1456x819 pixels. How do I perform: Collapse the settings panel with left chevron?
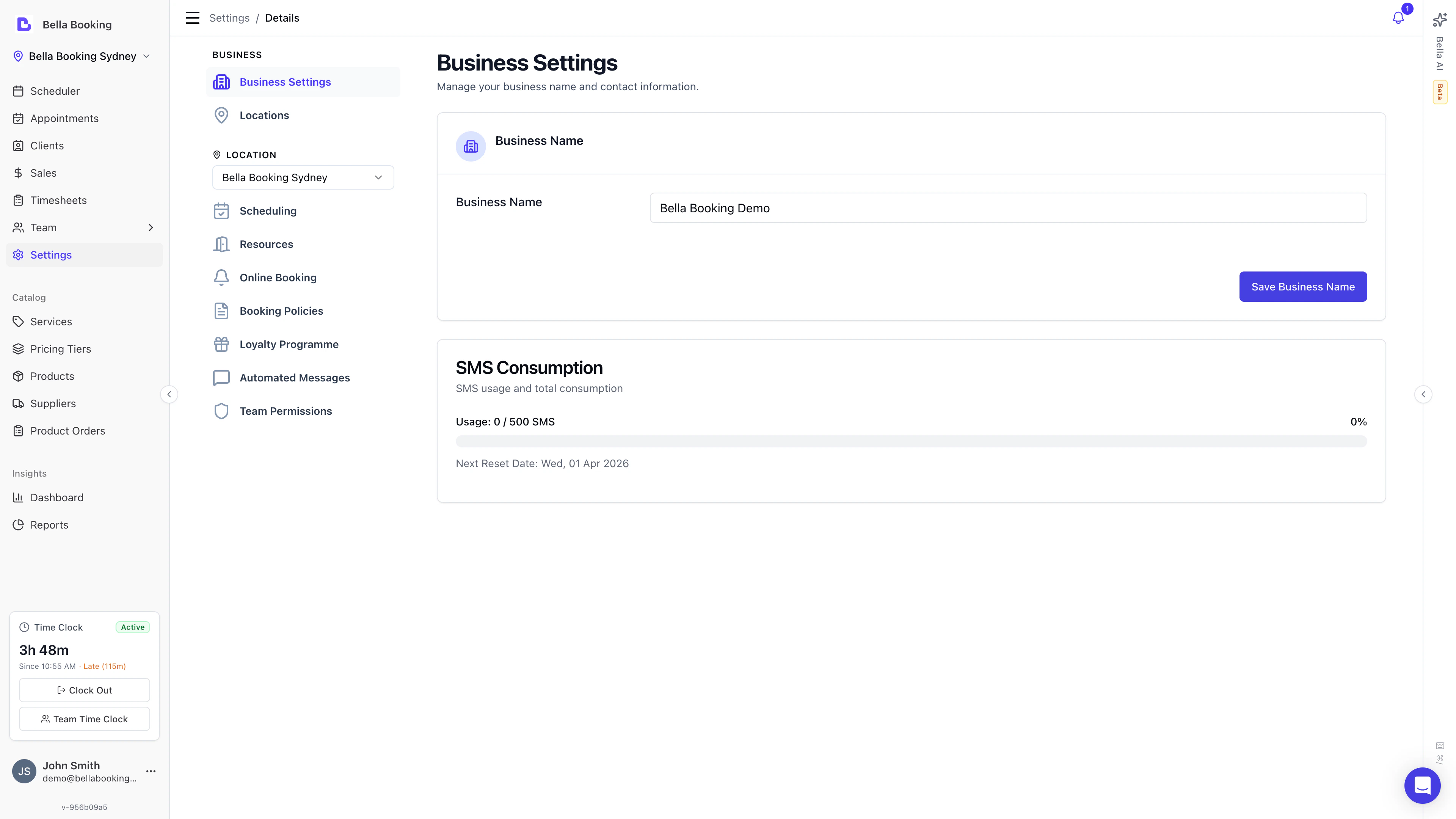point(169,394)
